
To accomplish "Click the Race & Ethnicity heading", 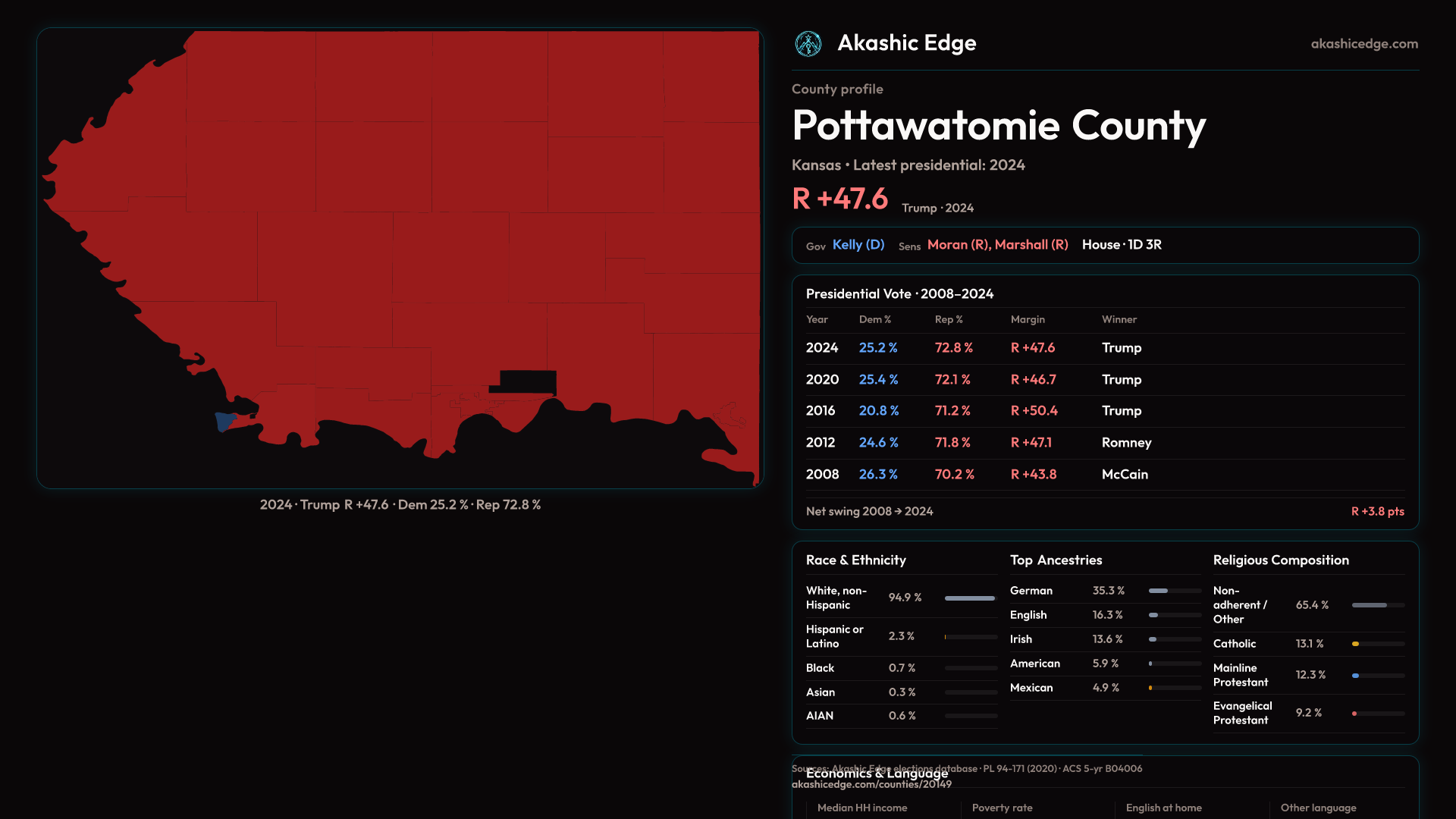I will pyautogui.click(x=855, y=560).
